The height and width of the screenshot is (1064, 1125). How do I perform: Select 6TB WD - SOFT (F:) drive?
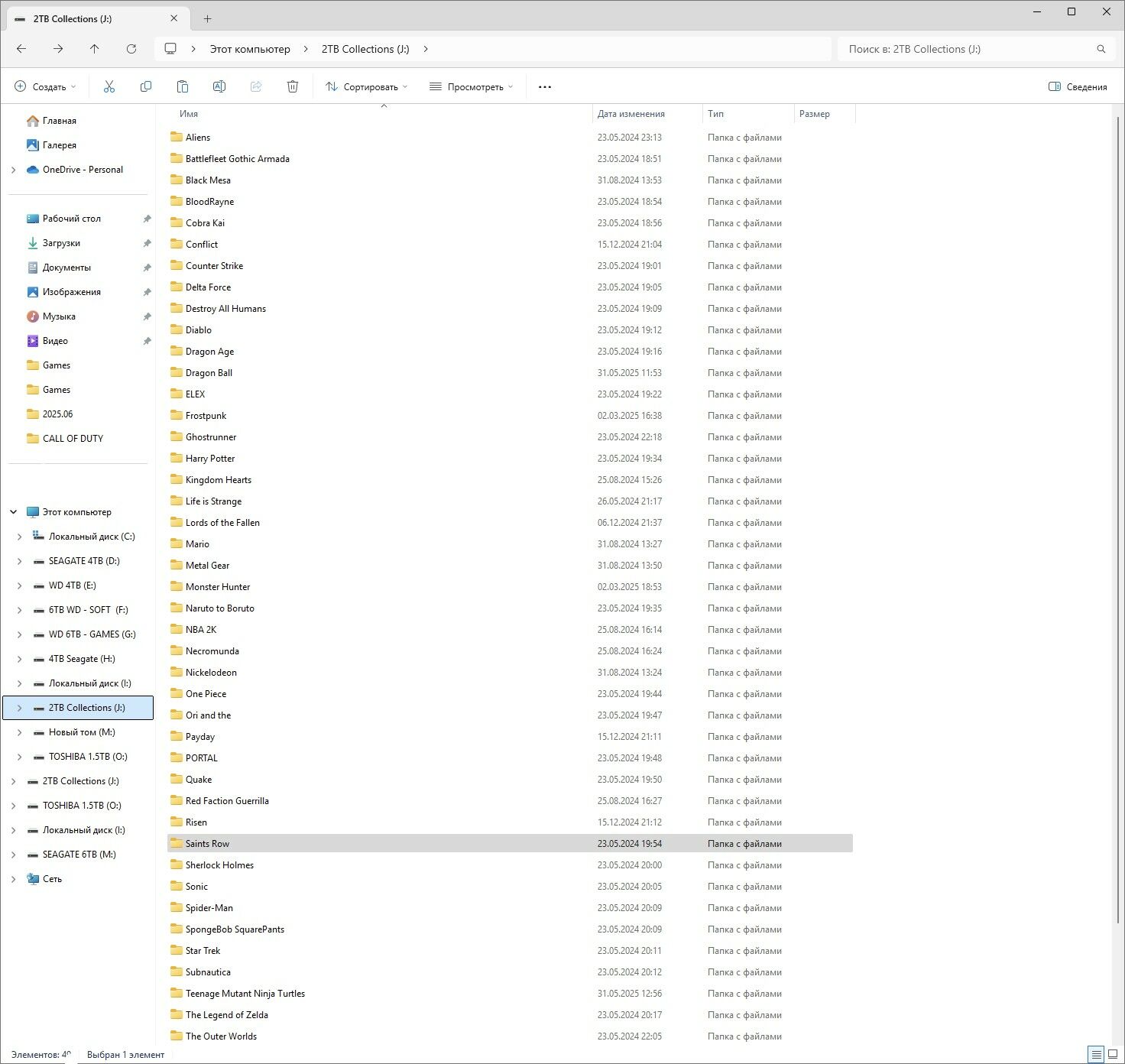pyautogui.click(x=89, y=610)
